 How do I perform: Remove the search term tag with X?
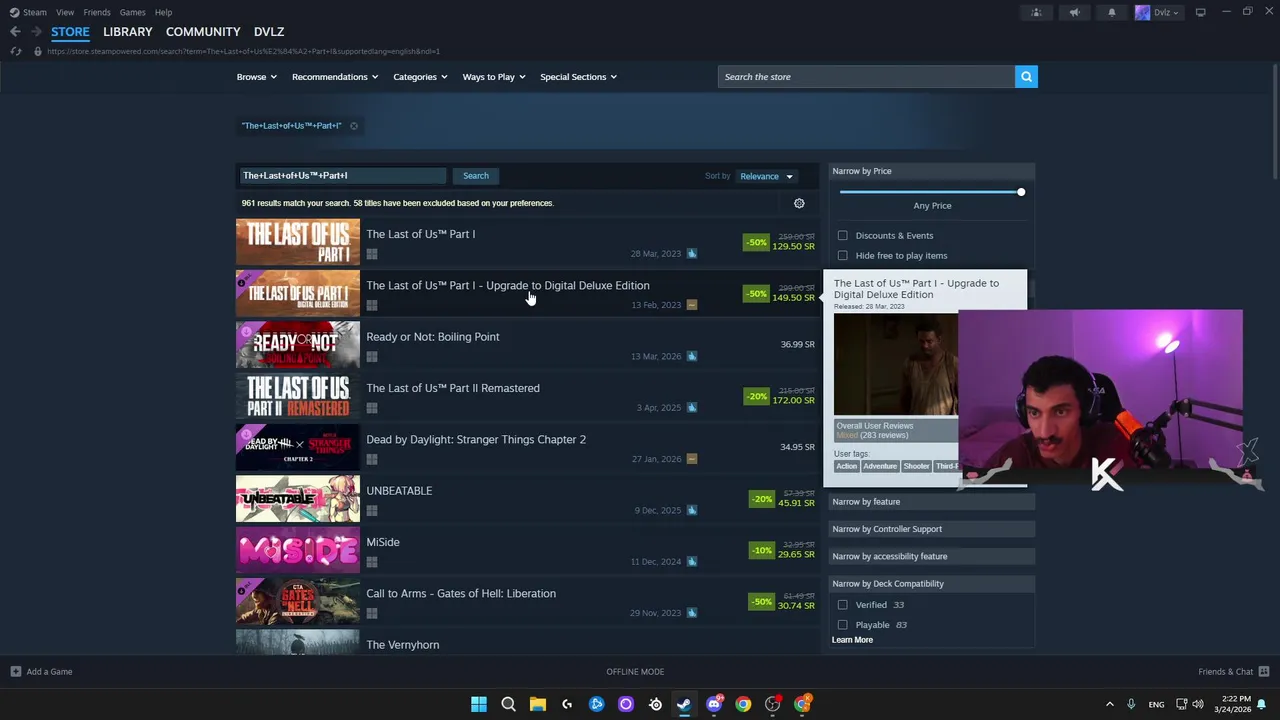pos(353,126)
